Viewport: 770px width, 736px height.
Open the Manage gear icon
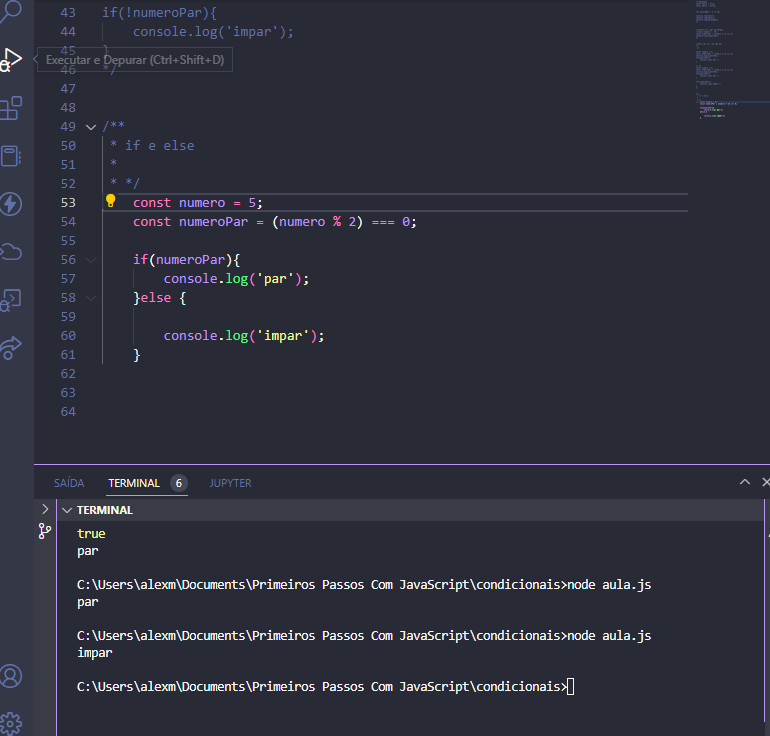[x=11, y=724]
